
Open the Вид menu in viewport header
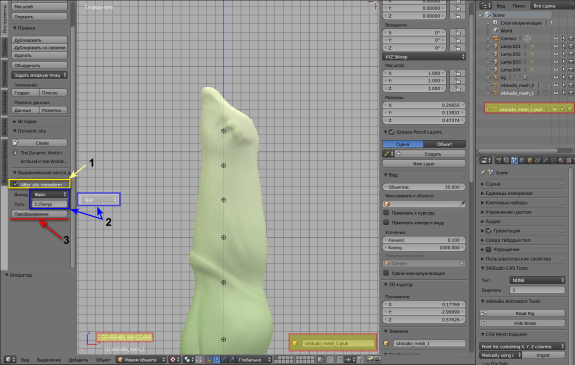(x=25, y=360)
